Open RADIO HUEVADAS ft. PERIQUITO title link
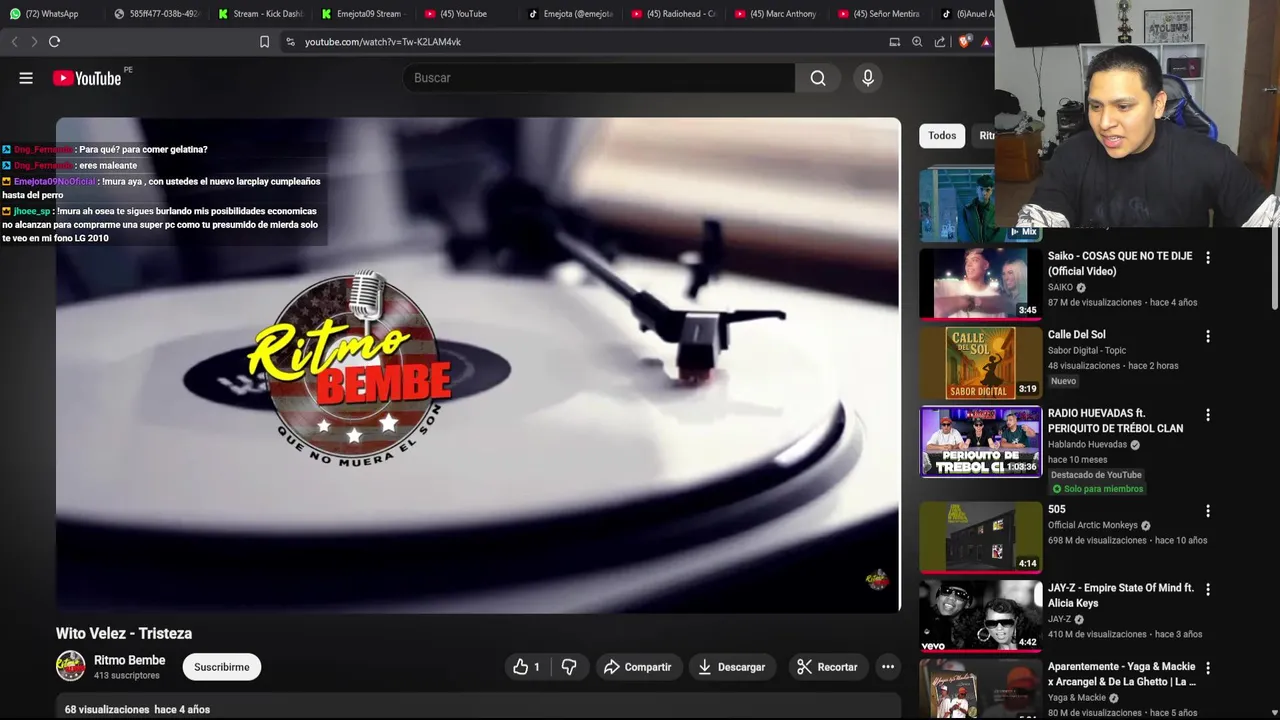 [1115, 420]
